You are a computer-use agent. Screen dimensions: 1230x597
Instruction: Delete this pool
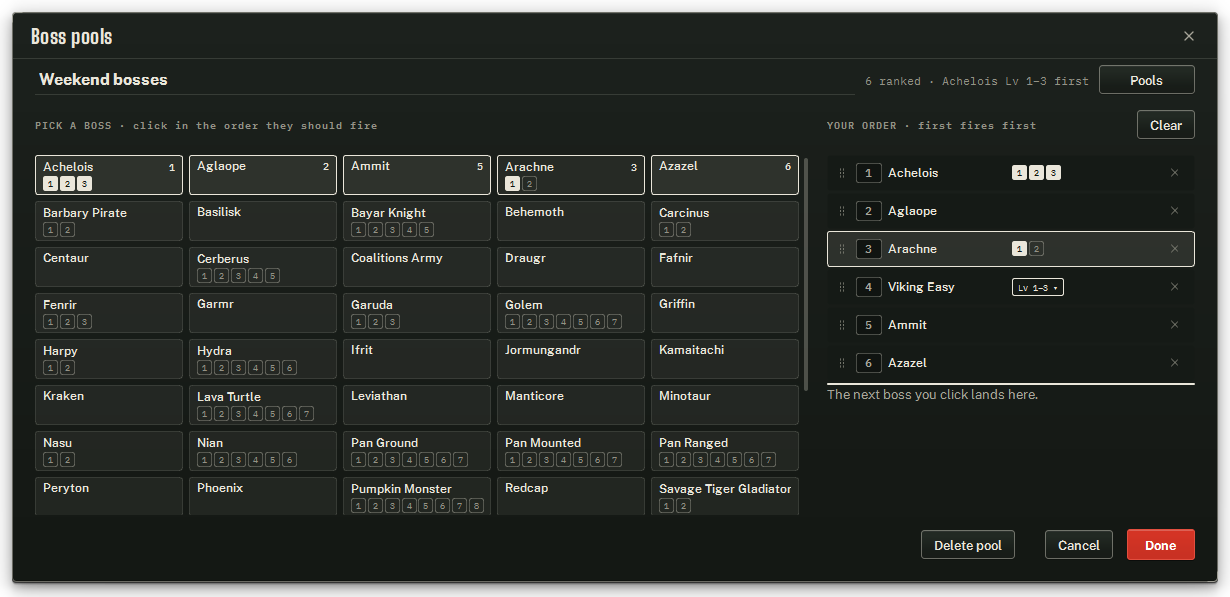click(x=968, y=545)
